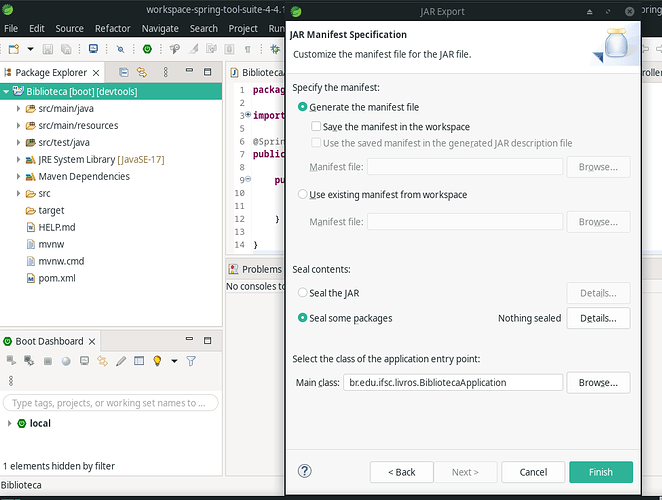Viewport: 662px width, 500px height.
Task: Click the Main class text field
Action: [x=451, y=382]
